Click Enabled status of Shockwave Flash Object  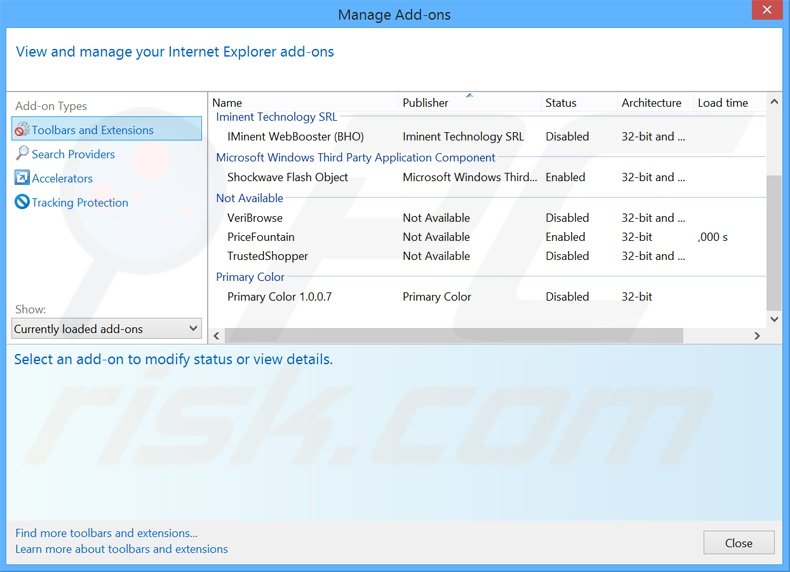(x=565, y=177)
